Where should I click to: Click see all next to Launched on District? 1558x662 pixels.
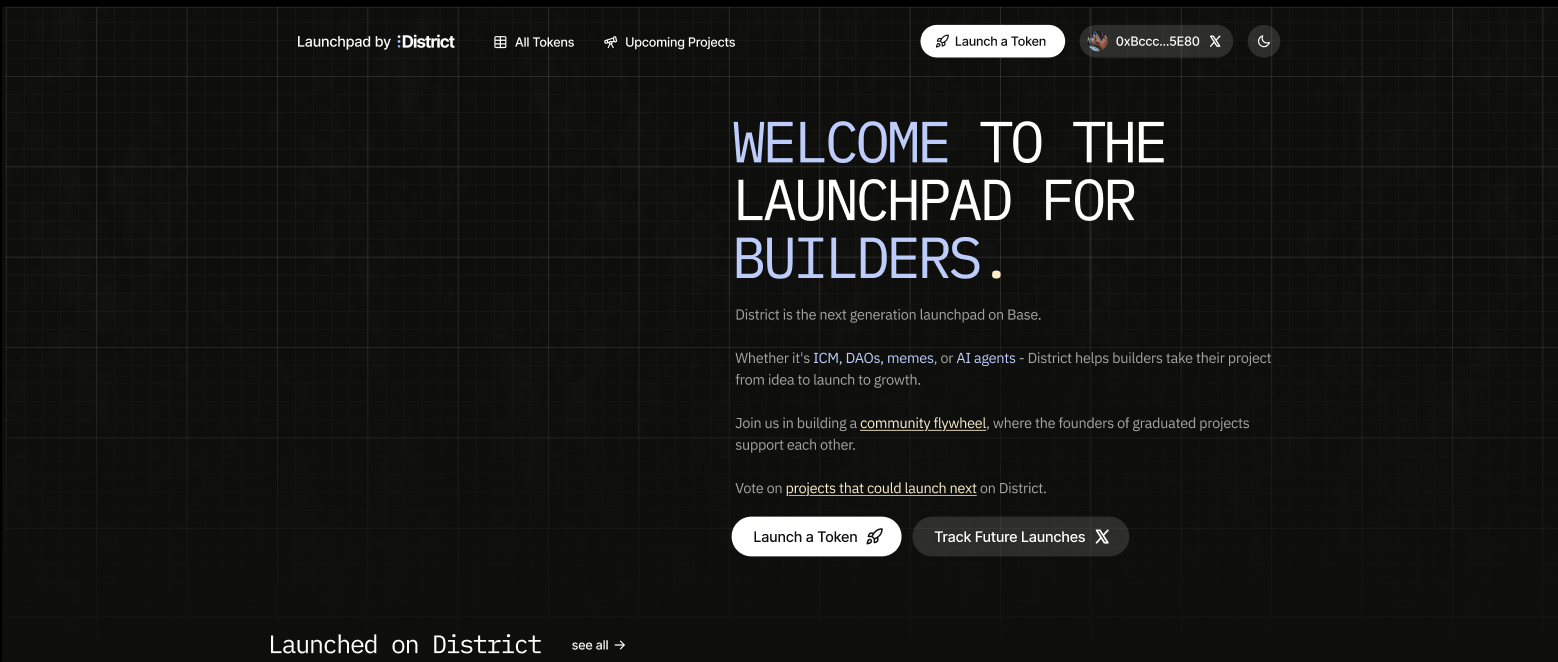point(598,645)
